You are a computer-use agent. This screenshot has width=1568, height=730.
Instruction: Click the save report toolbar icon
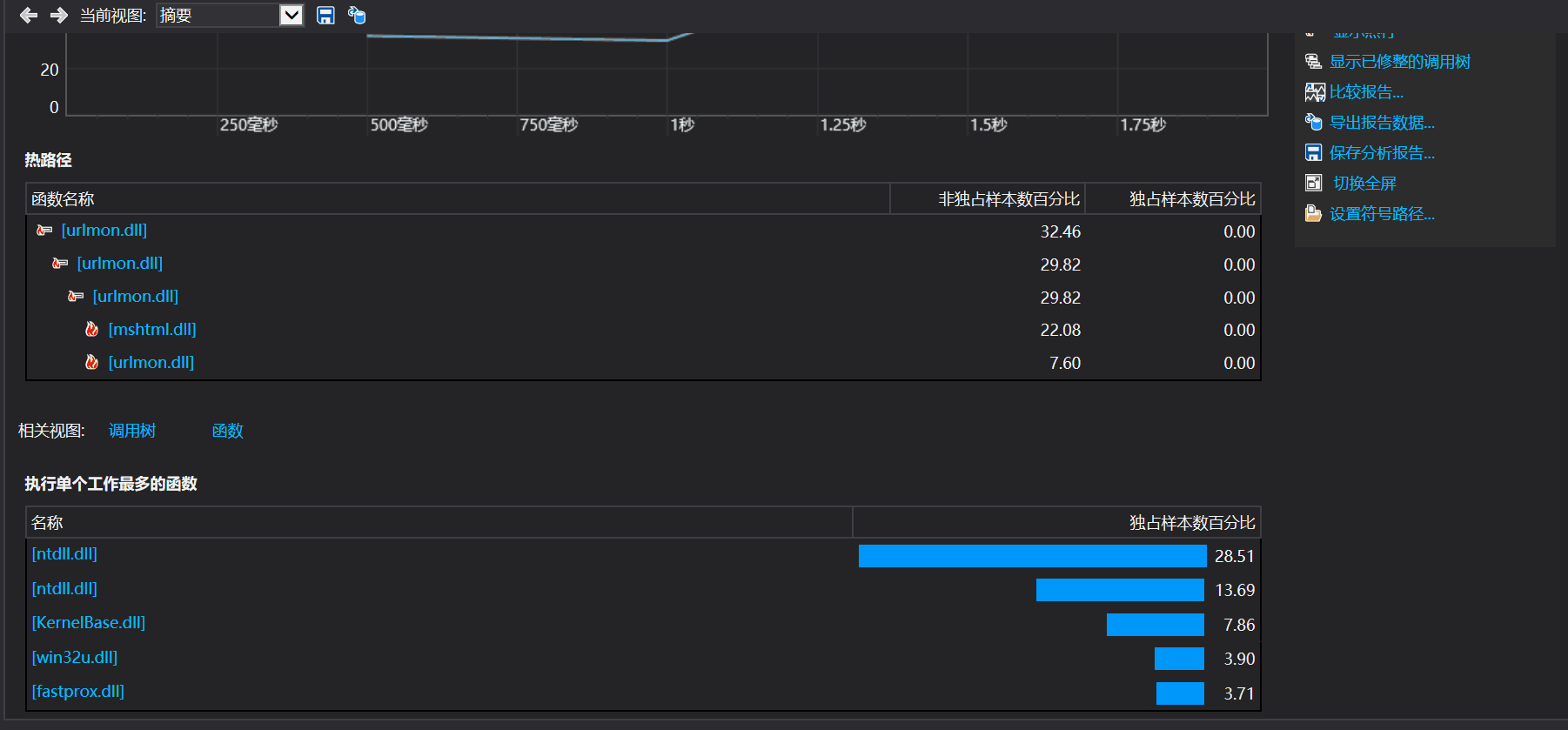[x=325, y=15]
